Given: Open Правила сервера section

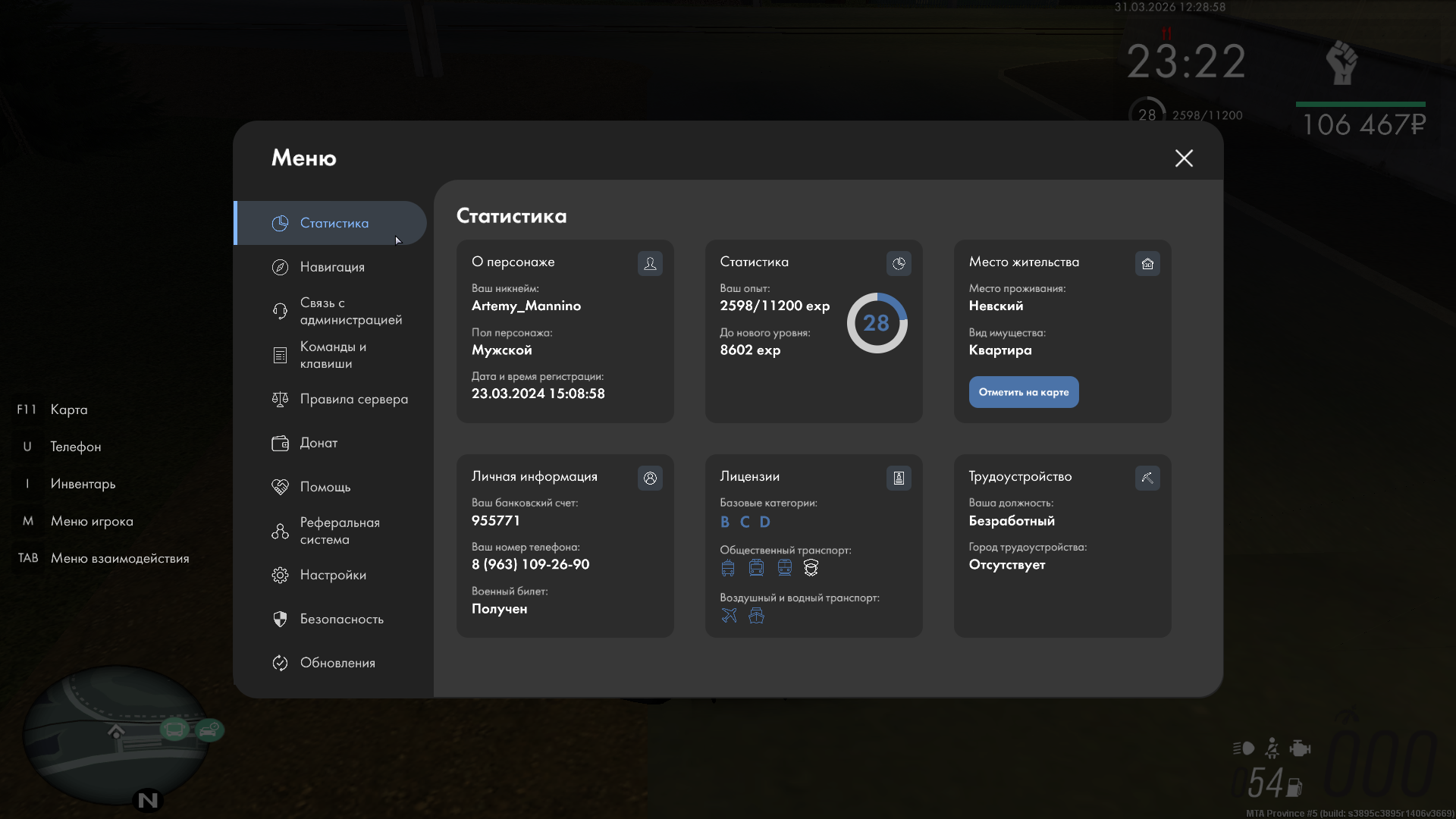Looking at the screenshot, I should coord(353,399).
